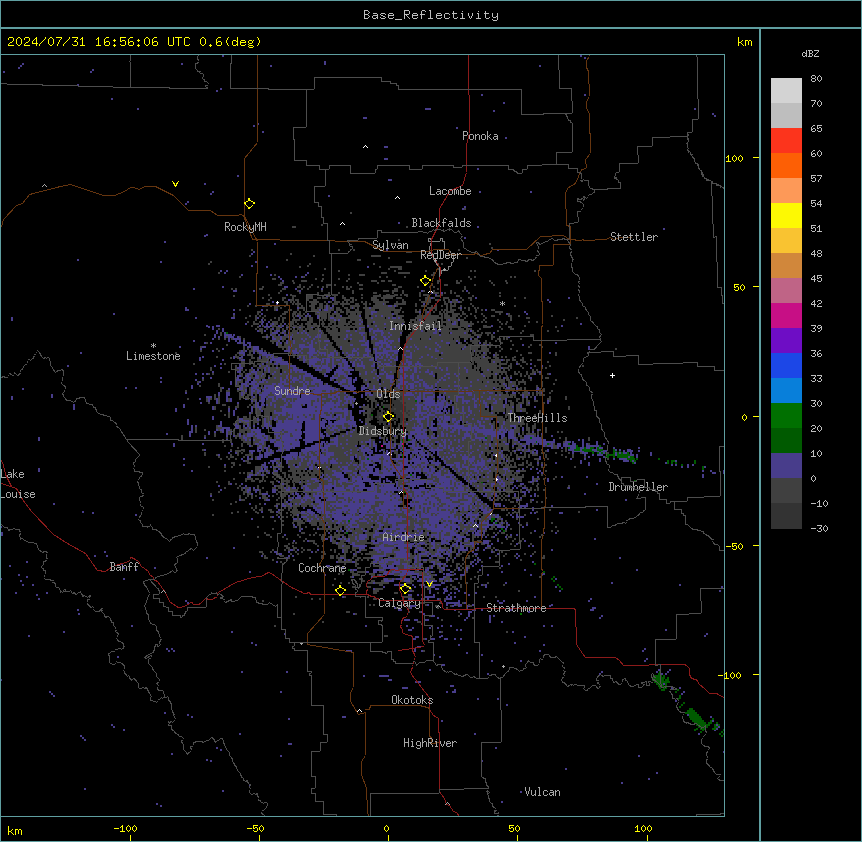The image size is (862, 842).
Task: Click the Sylvan town label
Action: point(390,245)
